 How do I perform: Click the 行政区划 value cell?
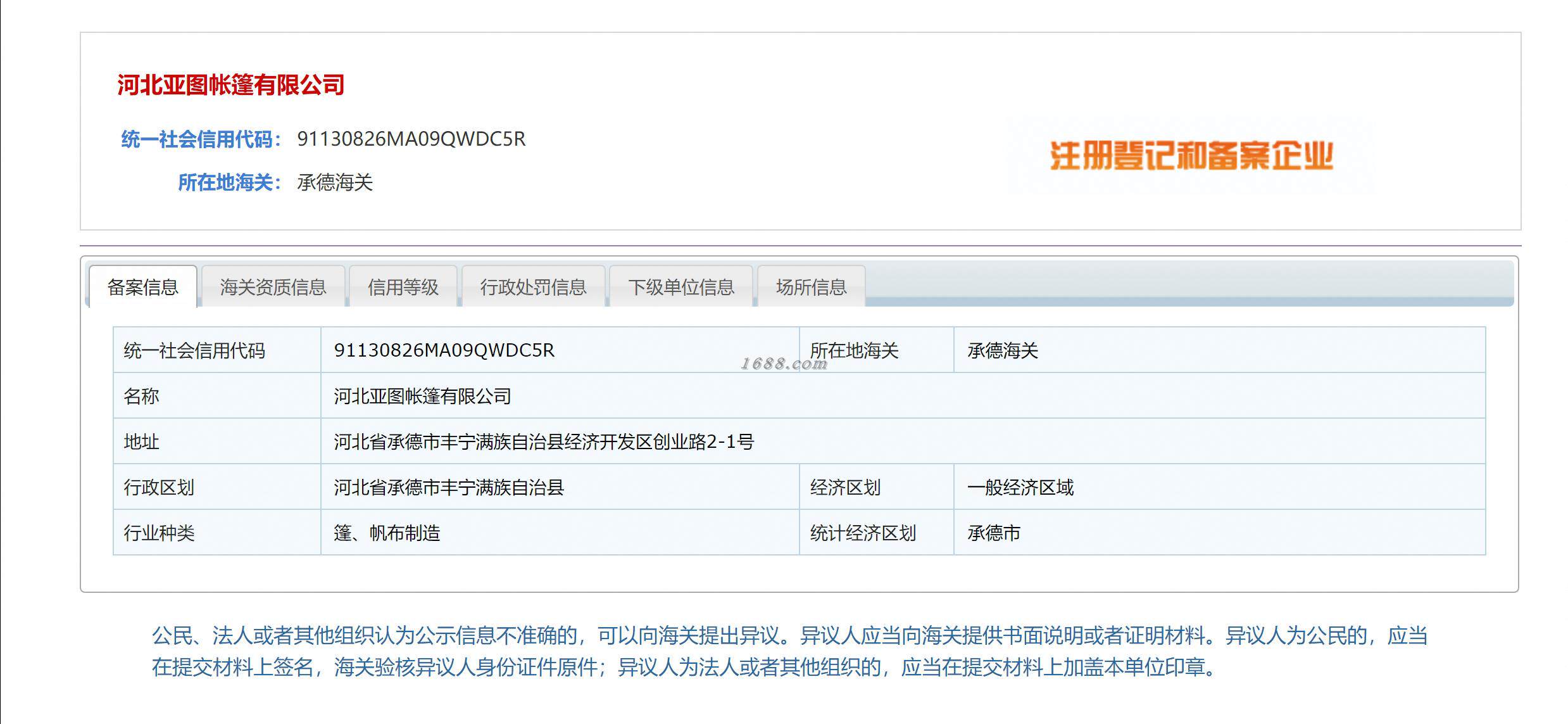[x=449, y=487]
